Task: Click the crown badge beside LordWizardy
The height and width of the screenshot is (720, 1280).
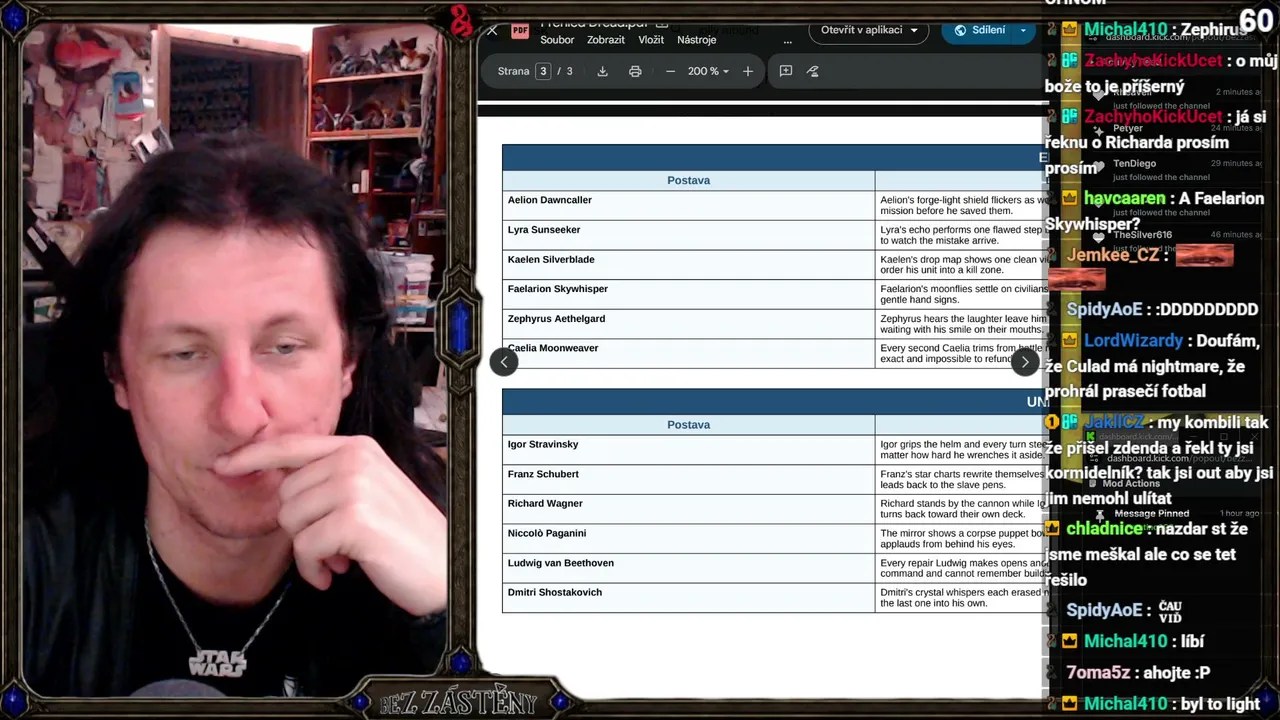Action: pos(1070,341)
